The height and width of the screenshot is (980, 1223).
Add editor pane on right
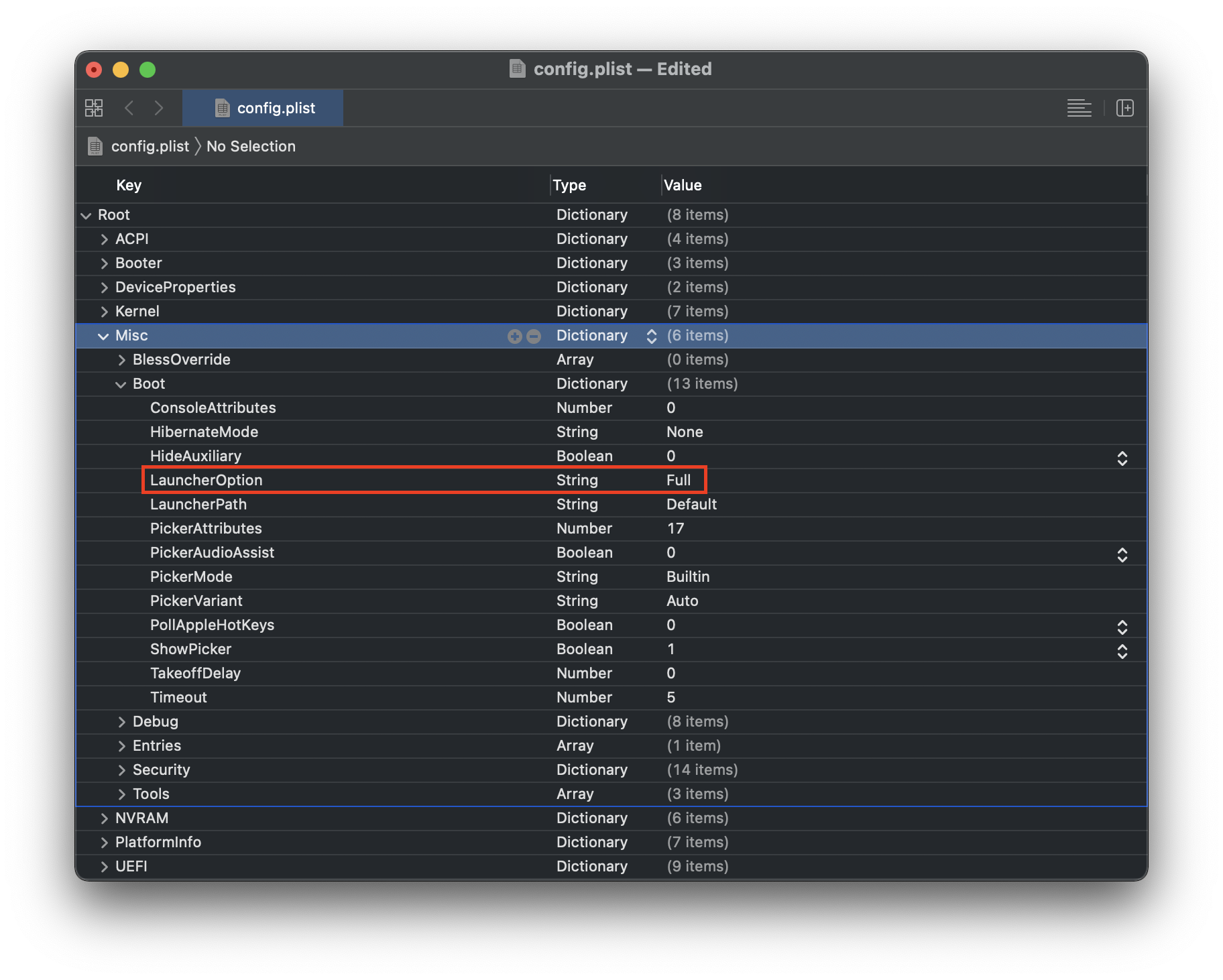tap(1124, 108)
